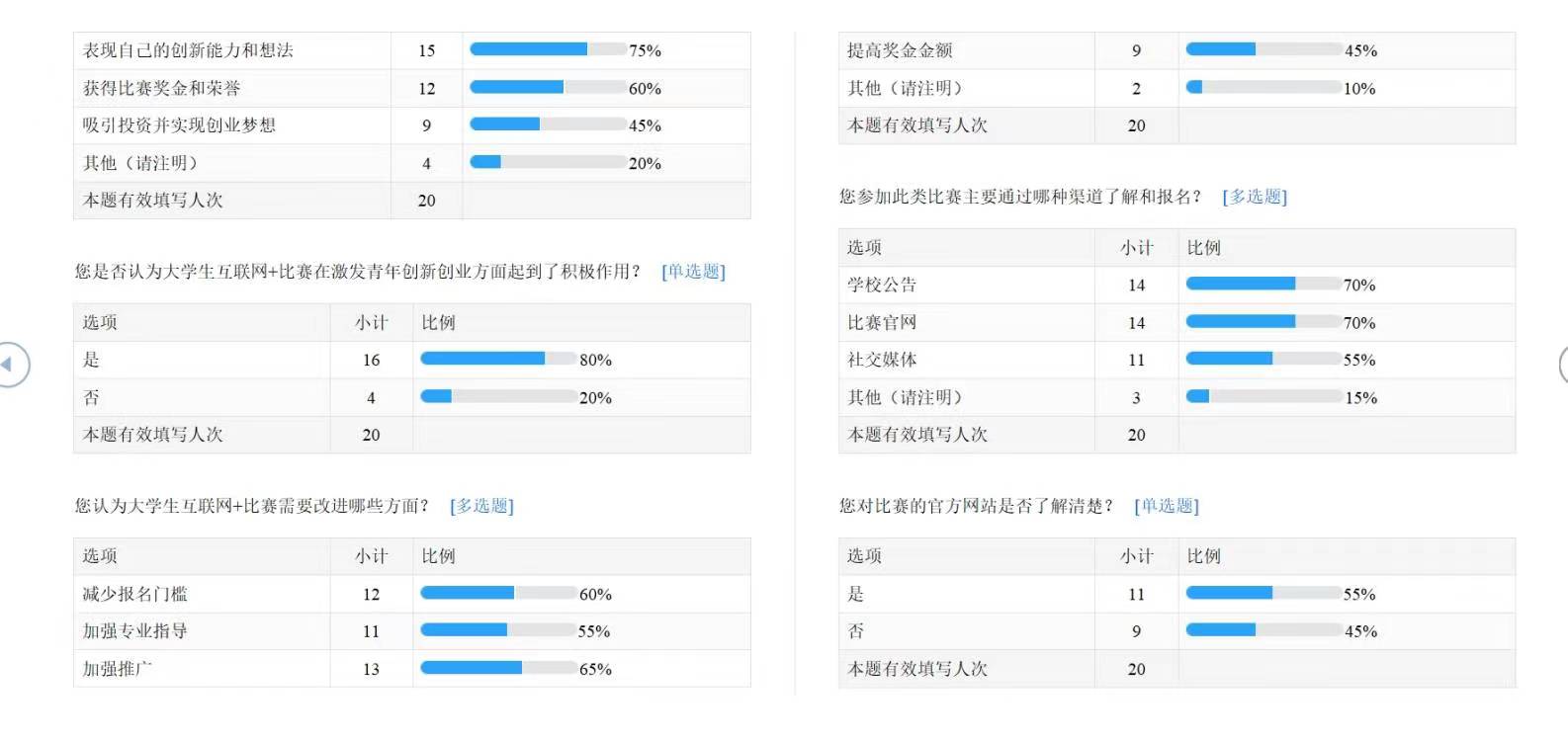Click the next page arrow on right edge

[1563, 365]
